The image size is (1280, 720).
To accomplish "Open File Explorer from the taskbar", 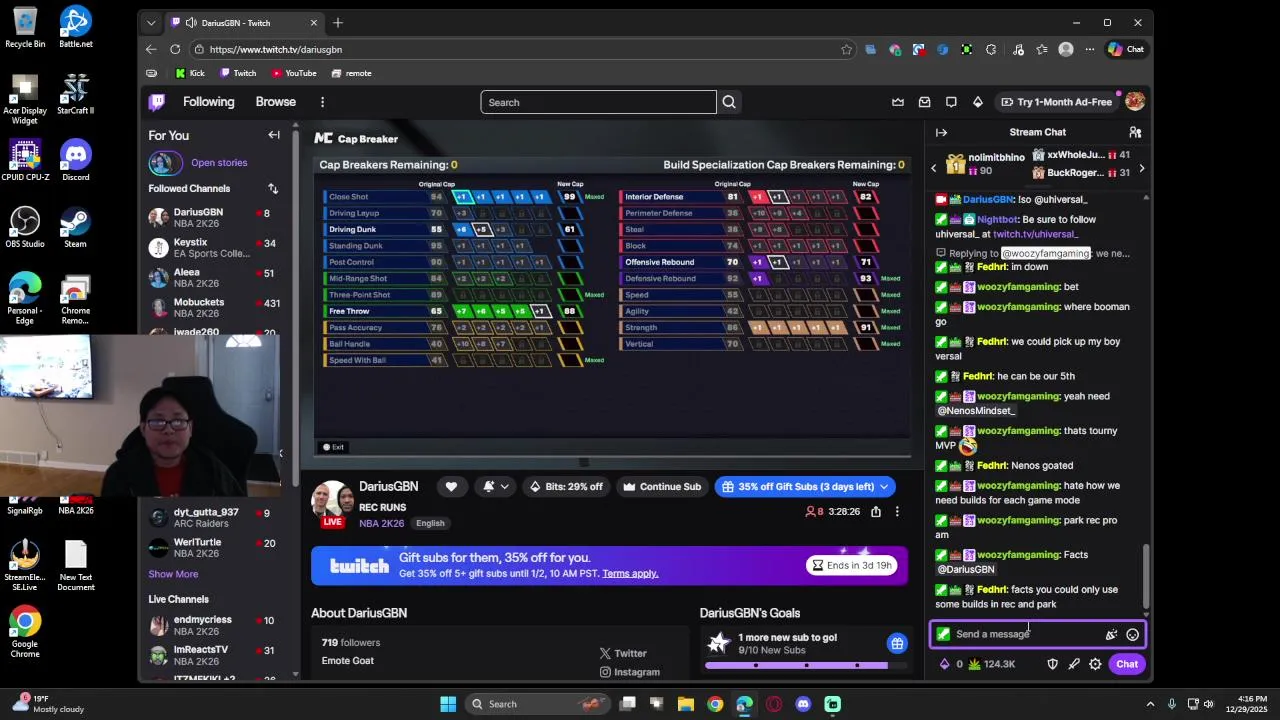I will [x=686, y=704].
